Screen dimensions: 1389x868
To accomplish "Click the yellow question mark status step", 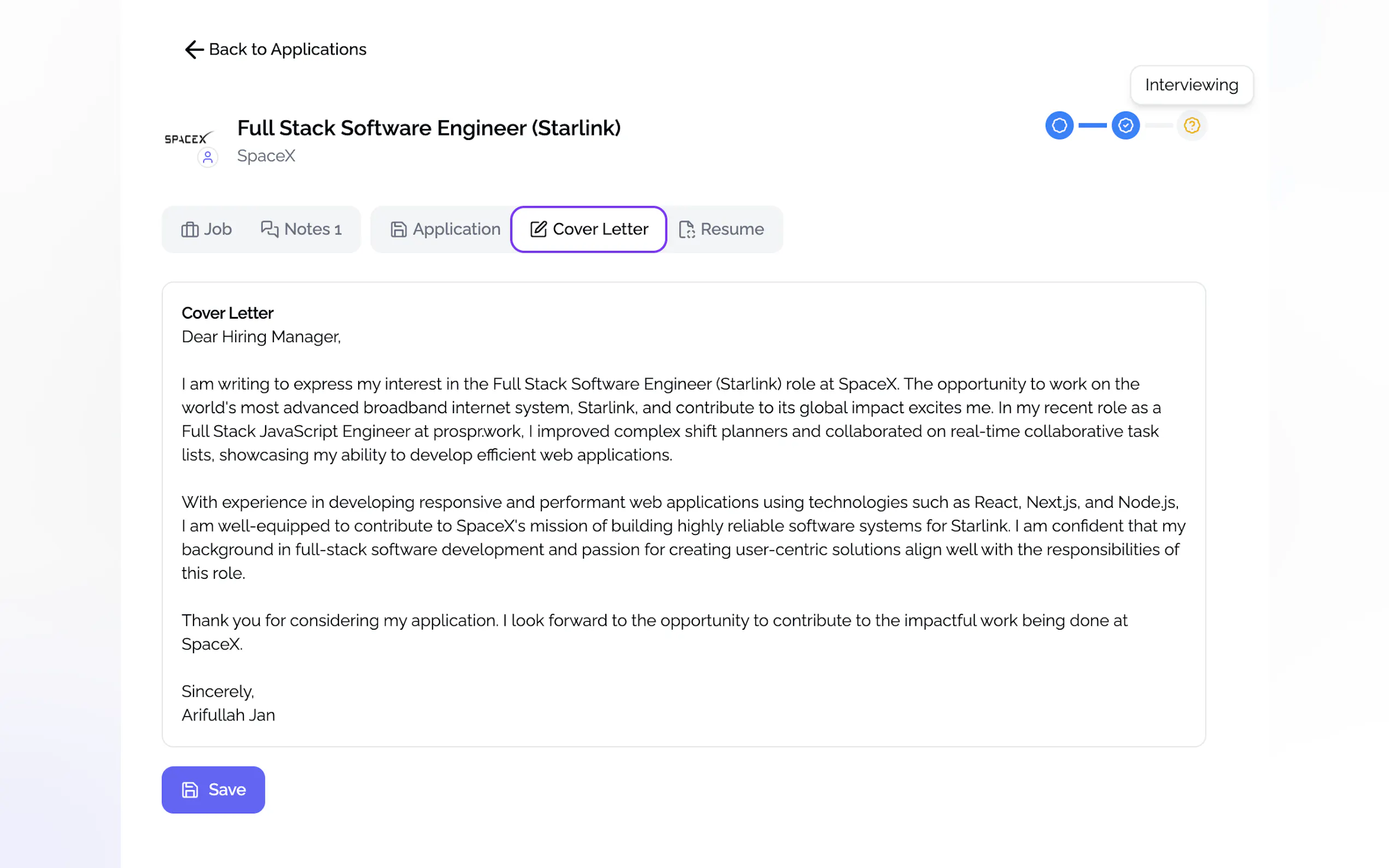I will click(1192, 125).
